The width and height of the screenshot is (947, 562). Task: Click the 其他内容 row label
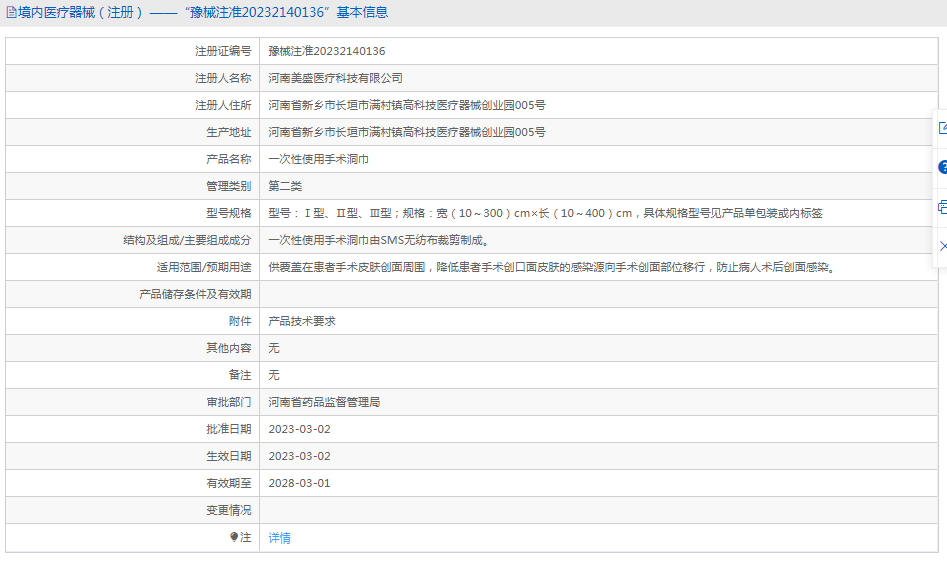[x=228, y=348]
